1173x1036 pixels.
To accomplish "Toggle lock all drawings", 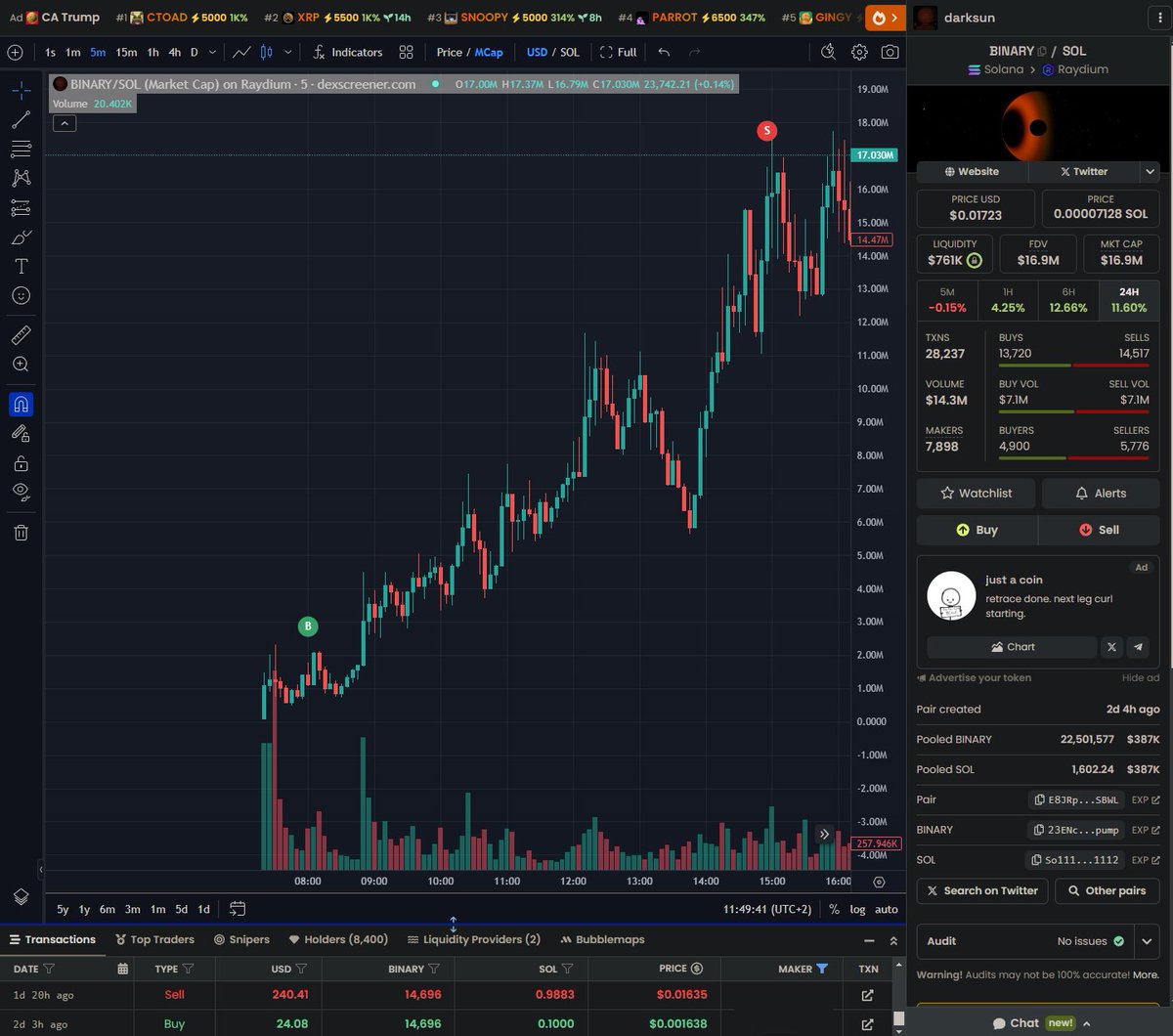I will coord(22,463).
